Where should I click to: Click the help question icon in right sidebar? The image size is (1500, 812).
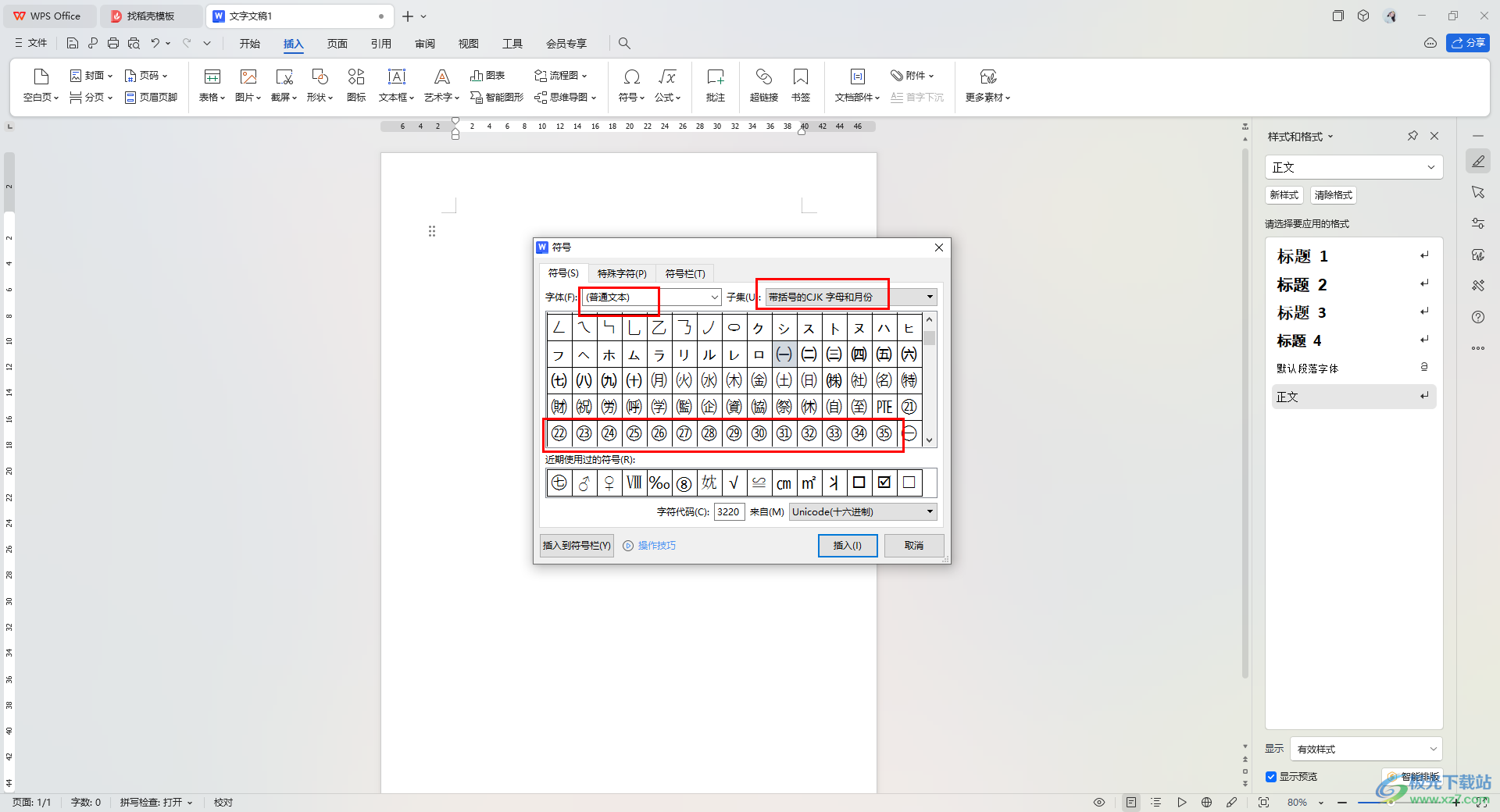tap(1478, 317)
